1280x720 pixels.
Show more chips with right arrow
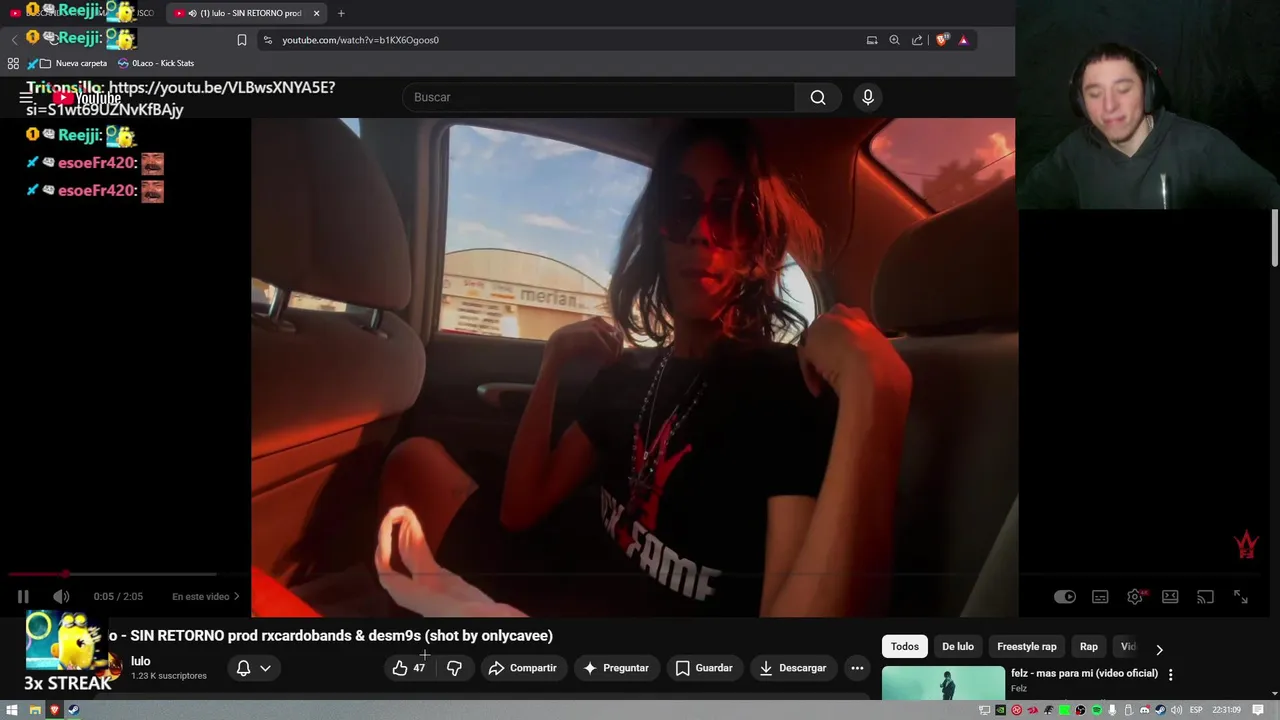coord(1159,649)
